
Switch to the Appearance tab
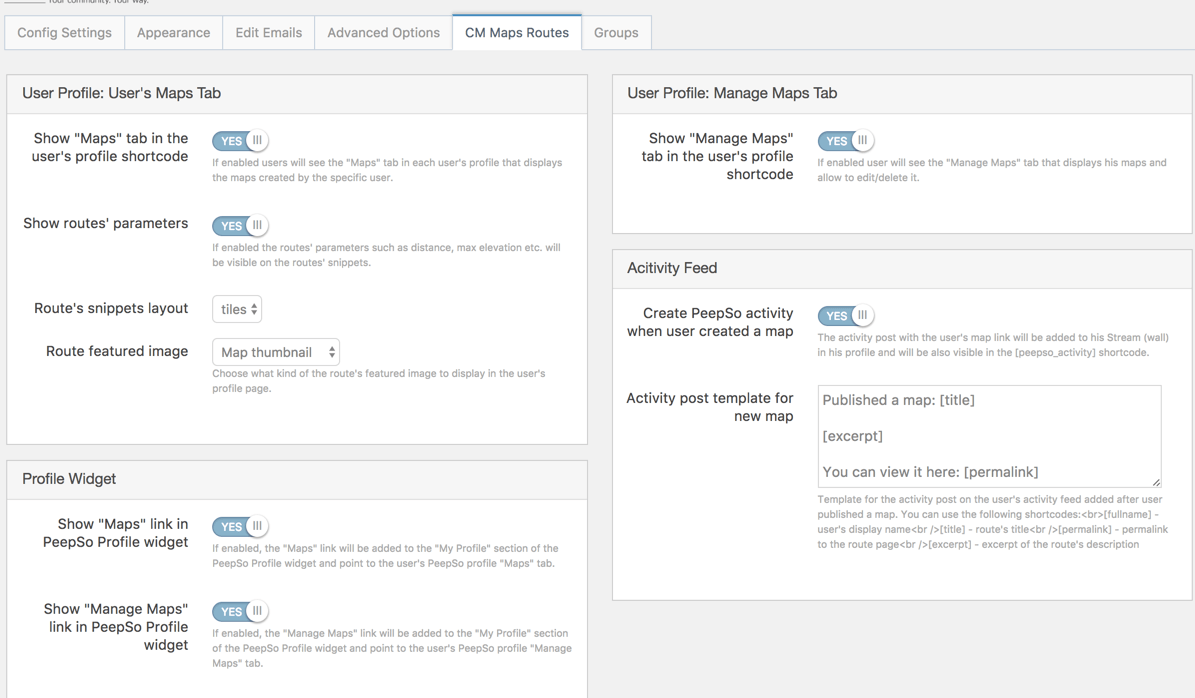173,33
